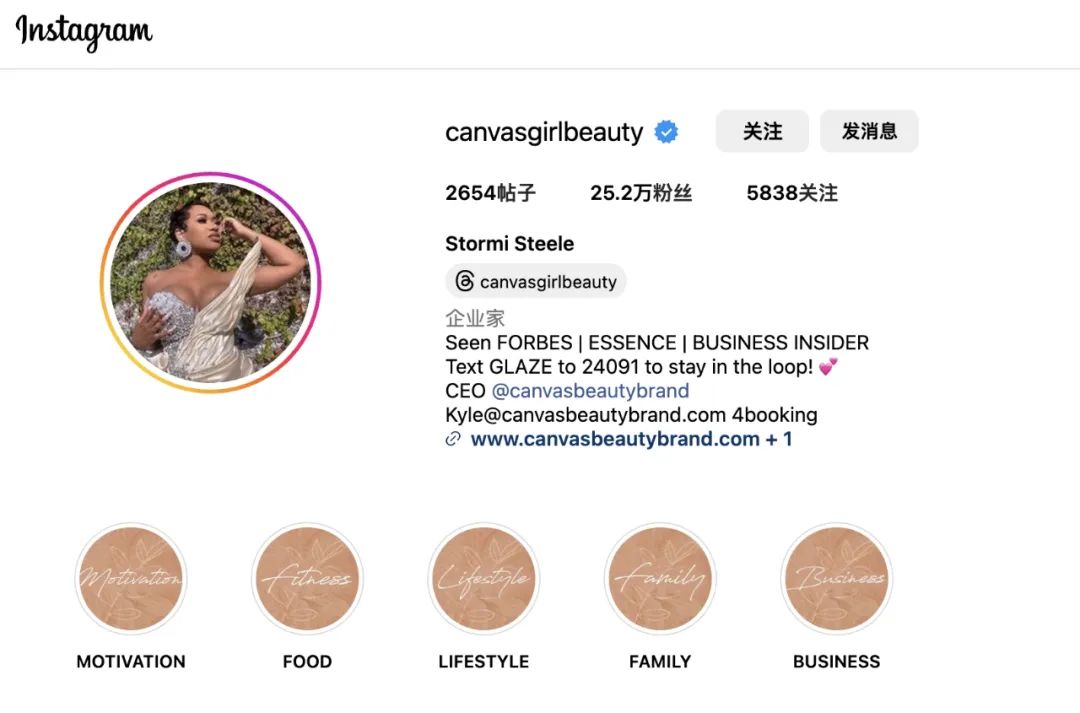1080x713 pixels.
Task: Click the blue verified badge
Action: (666, 132)
